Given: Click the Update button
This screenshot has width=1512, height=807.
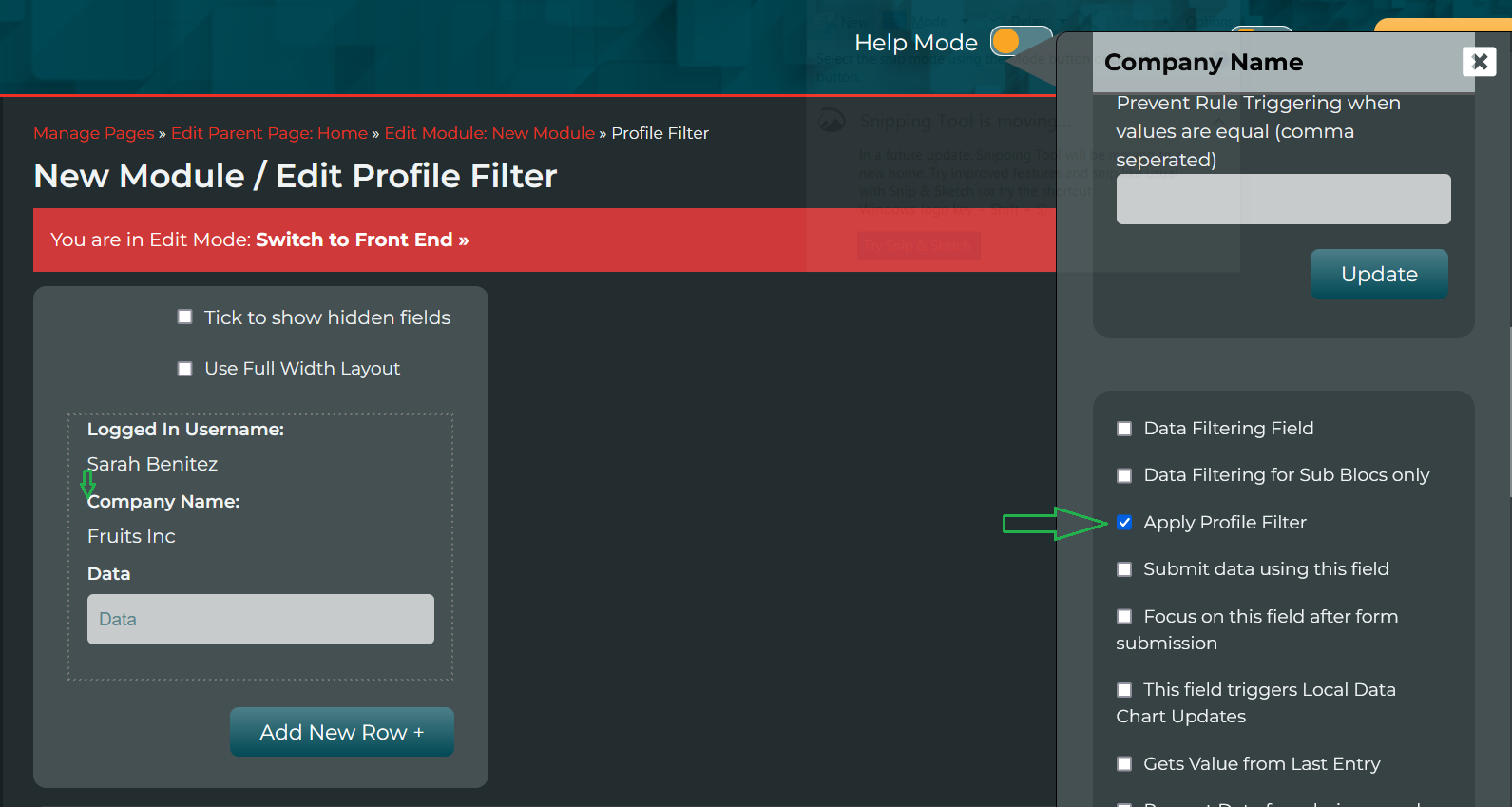Looking at the screenshot, I should coord(1379,275).
